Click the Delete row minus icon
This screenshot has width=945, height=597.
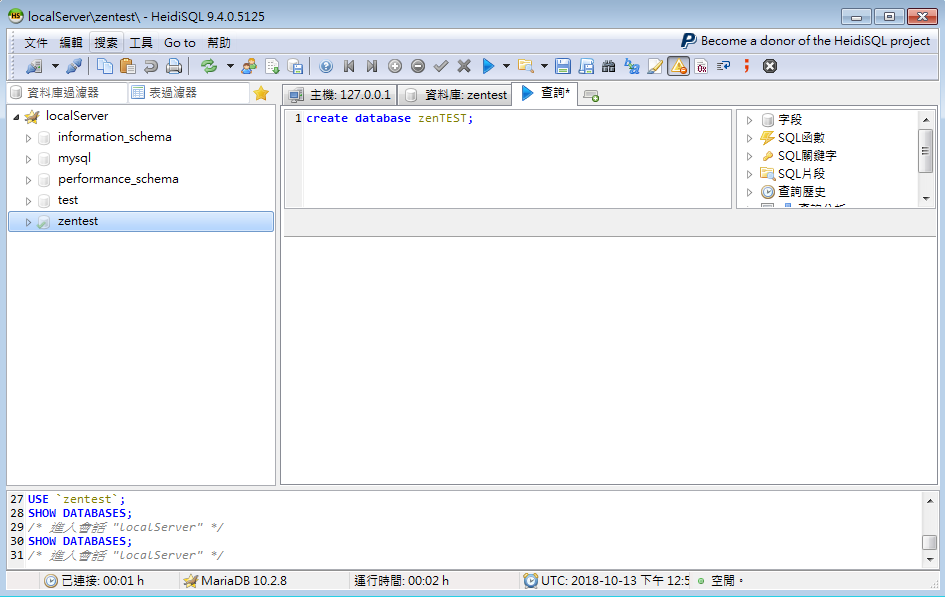coord(418,66)
